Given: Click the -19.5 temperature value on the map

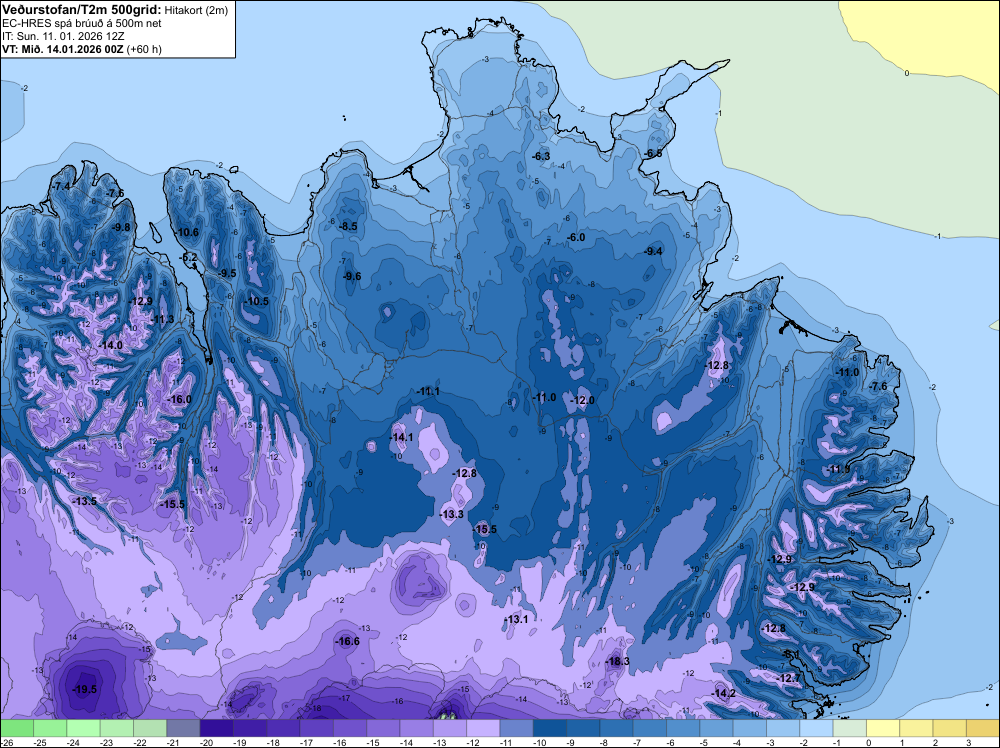Looking at the screenshot, I should (x=85, y=689).
